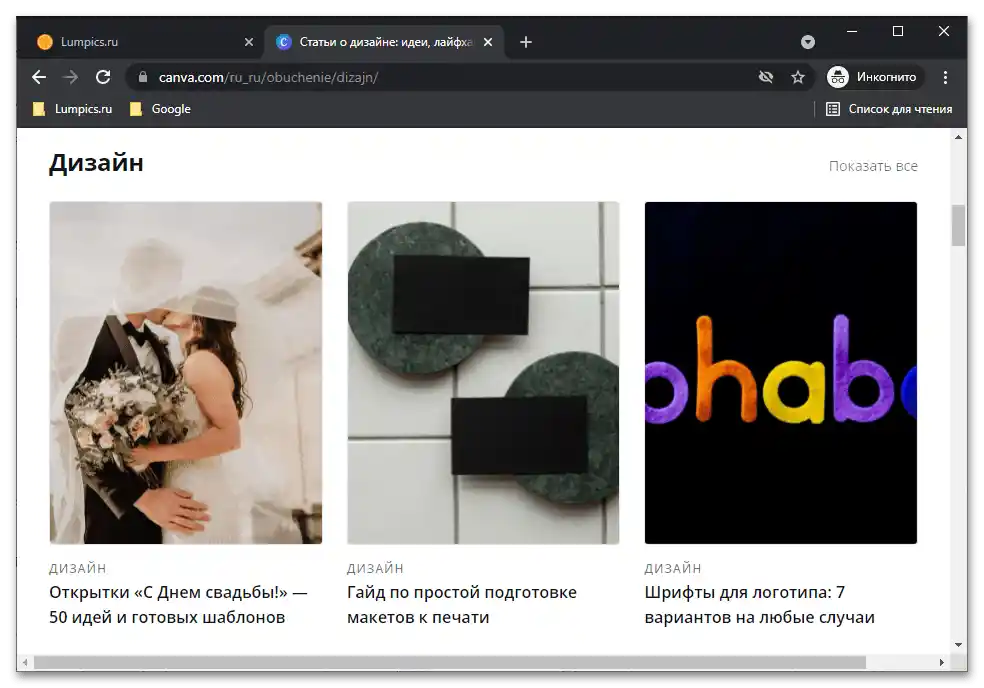The height and width of the screenshot is (688, 984).
Task: Open the wedding couple article thumbnail
Action: [x=186, y=373]
